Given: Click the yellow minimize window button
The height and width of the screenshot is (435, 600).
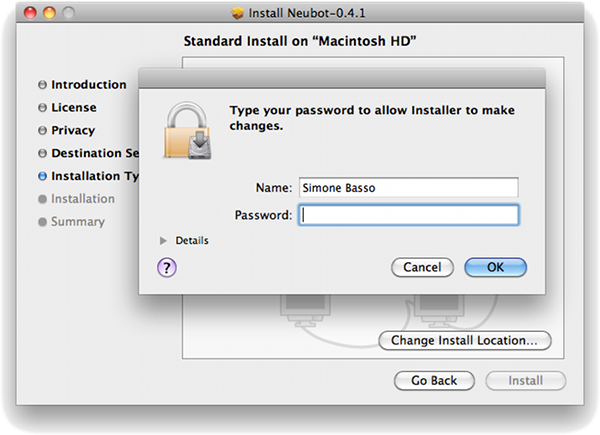Looking at the screenshot, I should (x=49, y=13).
